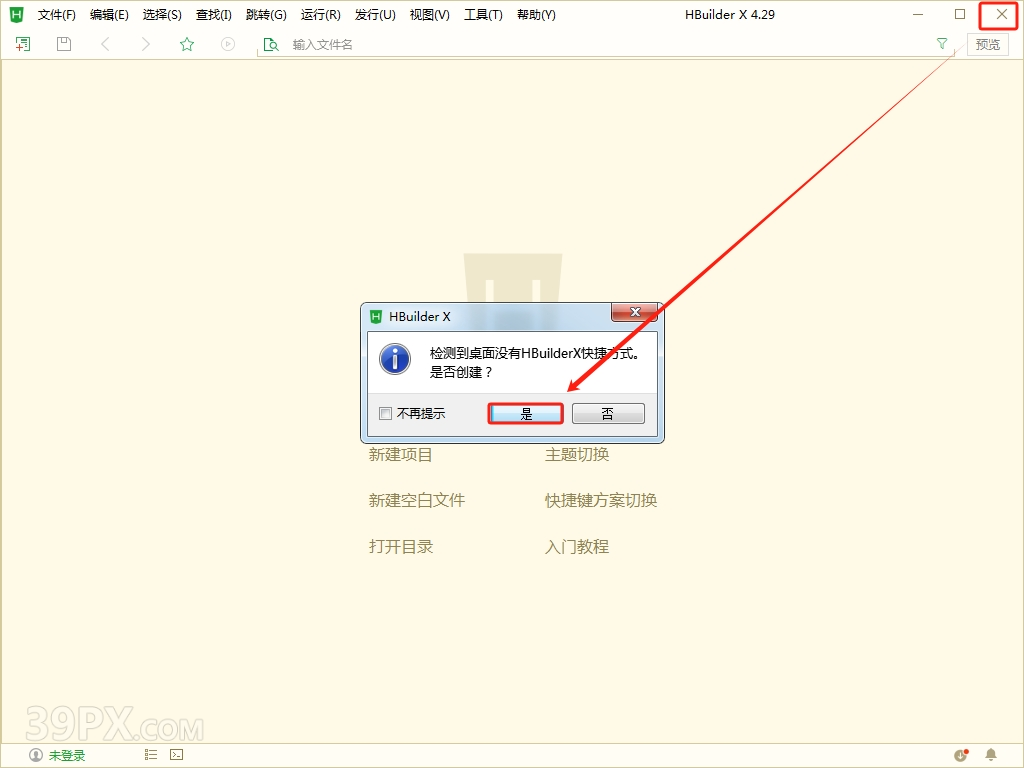This screenshot has width=1024, height=768.
Task: Minimize the HBuilder X window
Action: (x=918, y=14)
